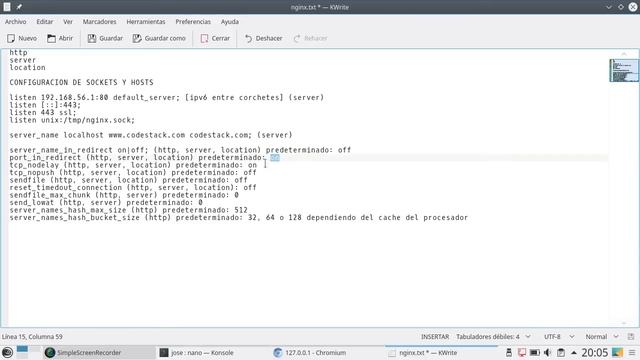Click line 'send_lowat (http, server)'
The height and width of the screenshot is (360, 640).
click(x=106, y=202)
